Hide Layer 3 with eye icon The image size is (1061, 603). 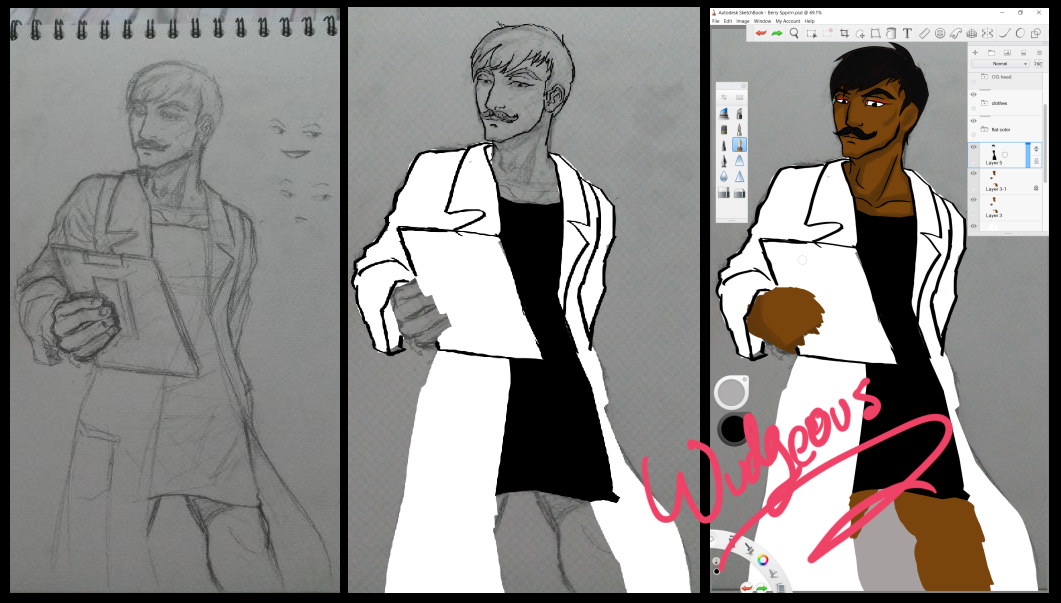(974, 200)
